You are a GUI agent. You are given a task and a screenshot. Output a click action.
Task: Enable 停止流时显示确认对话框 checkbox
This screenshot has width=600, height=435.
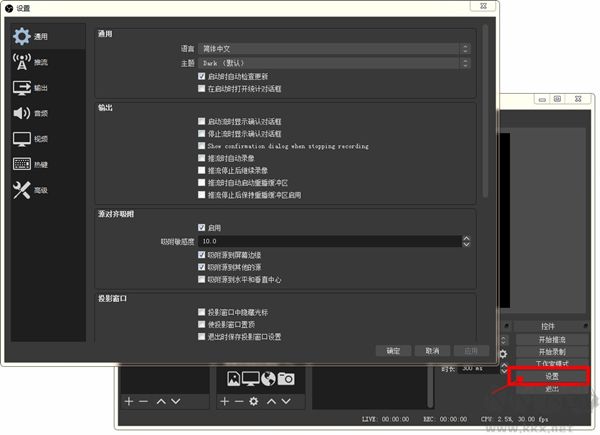[202, 134]
